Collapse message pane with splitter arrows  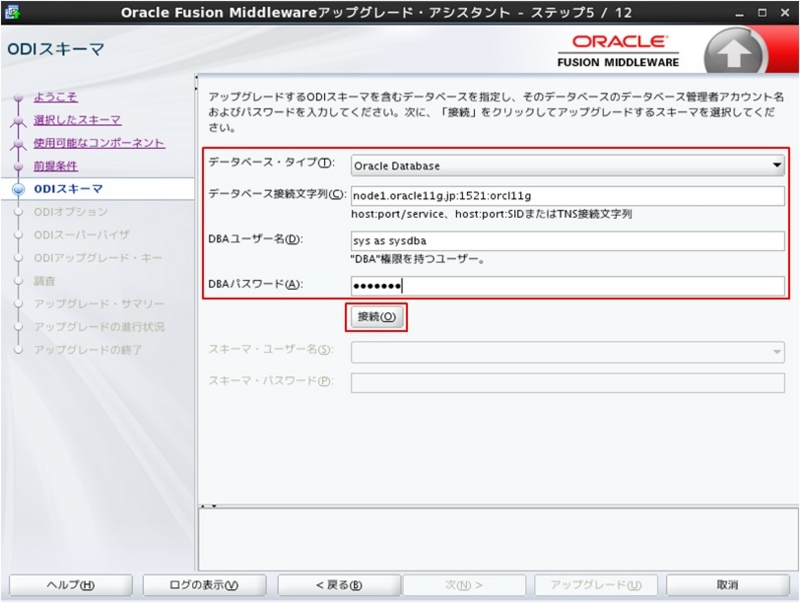[209, 506]
